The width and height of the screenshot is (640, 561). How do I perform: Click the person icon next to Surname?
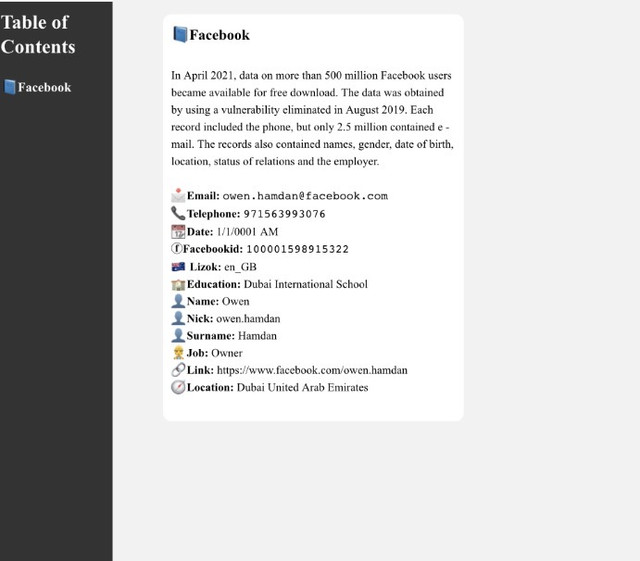[x=178, y=336]
